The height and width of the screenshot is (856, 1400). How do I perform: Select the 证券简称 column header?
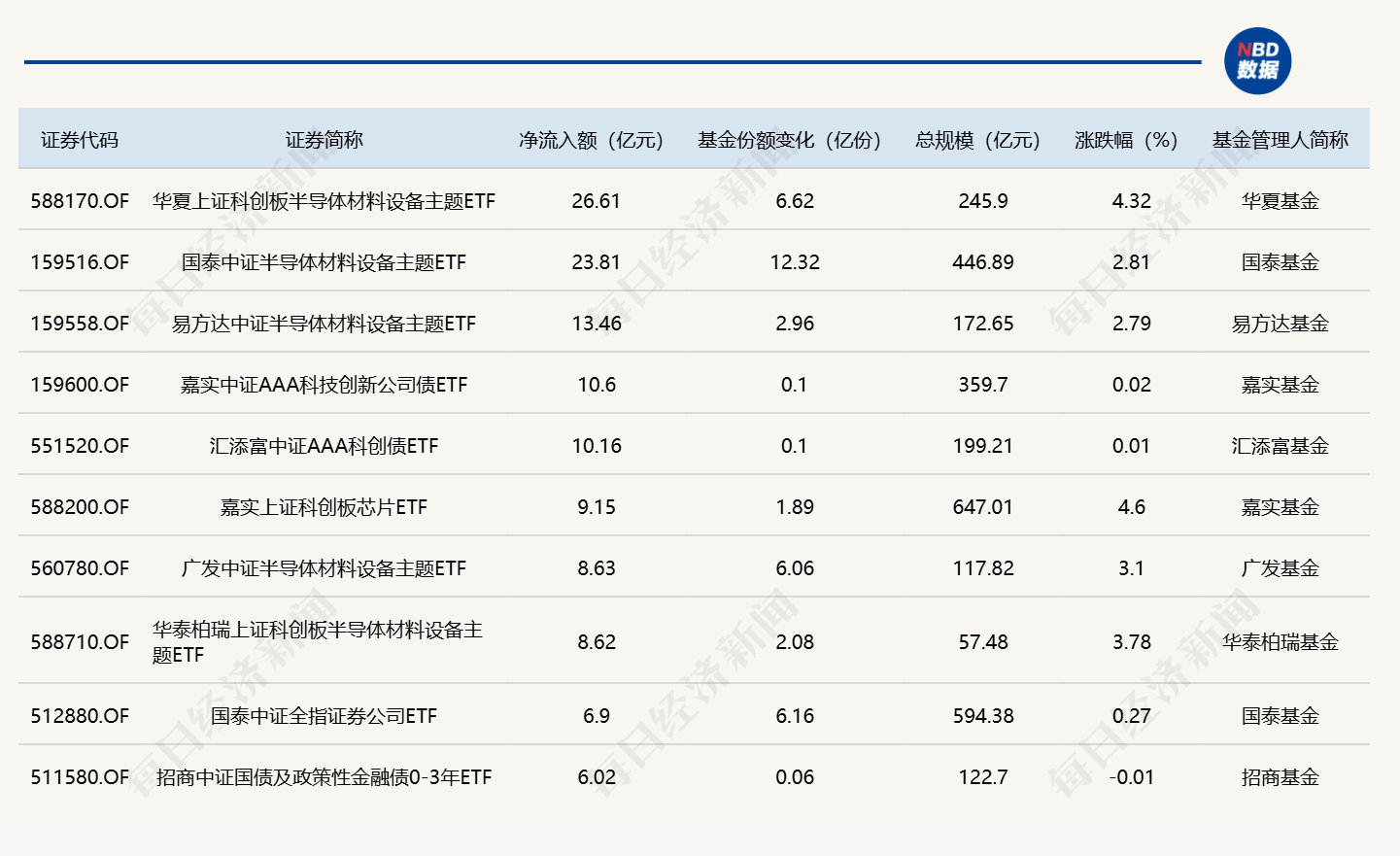pyautogui.click(x=324, y=140)
